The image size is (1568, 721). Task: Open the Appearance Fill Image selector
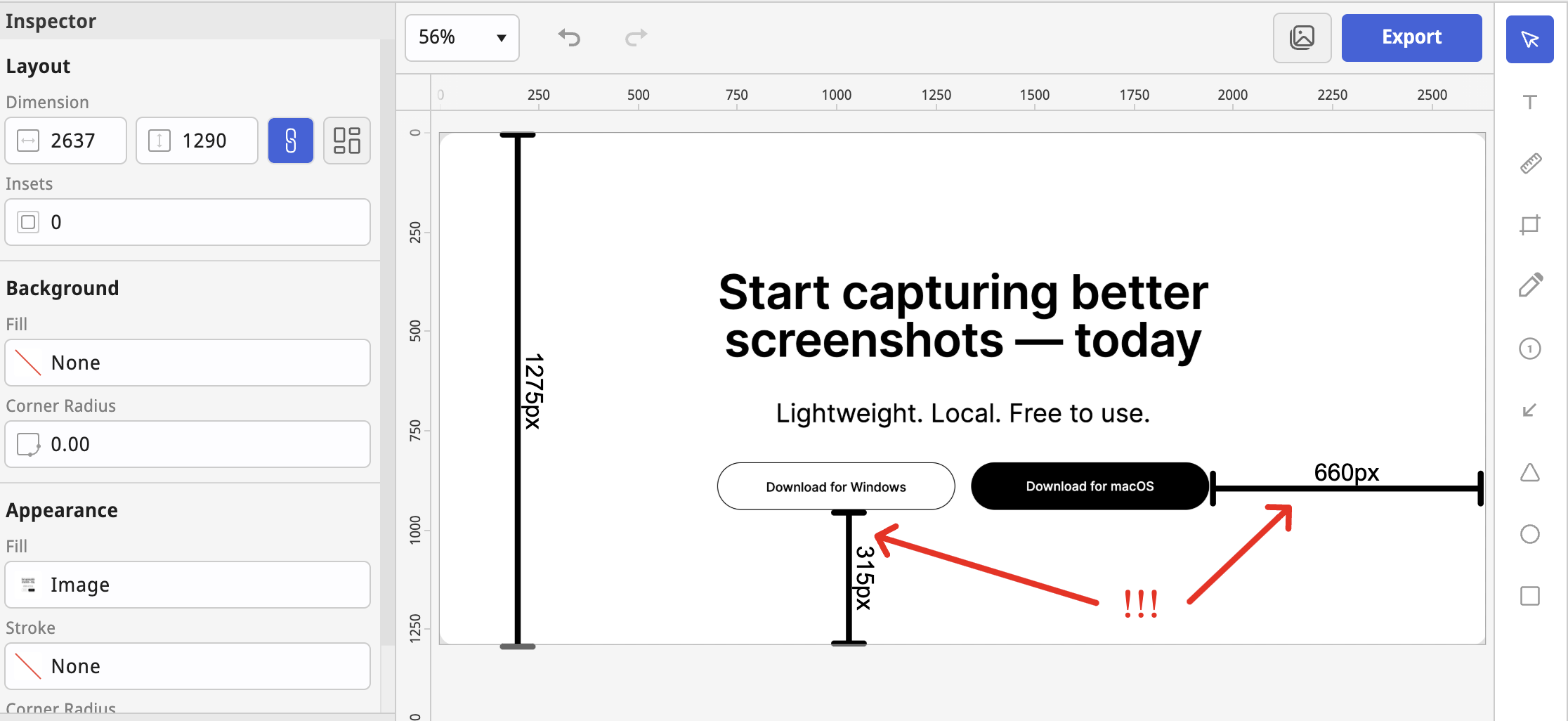coord(188,585)
